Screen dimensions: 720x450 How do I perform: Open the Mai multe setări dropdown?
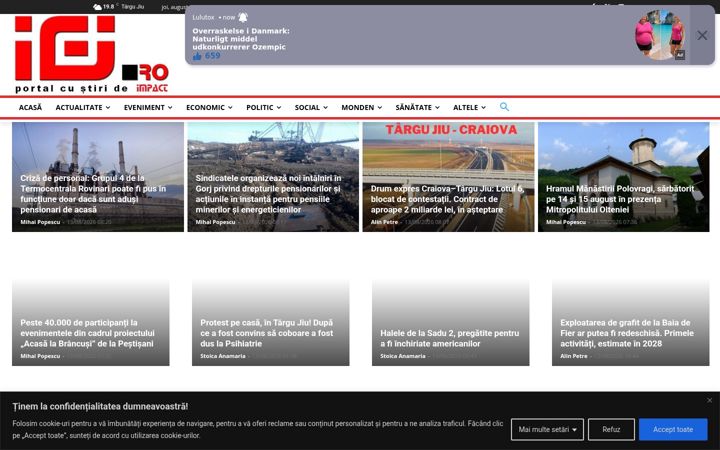[547, 429]
